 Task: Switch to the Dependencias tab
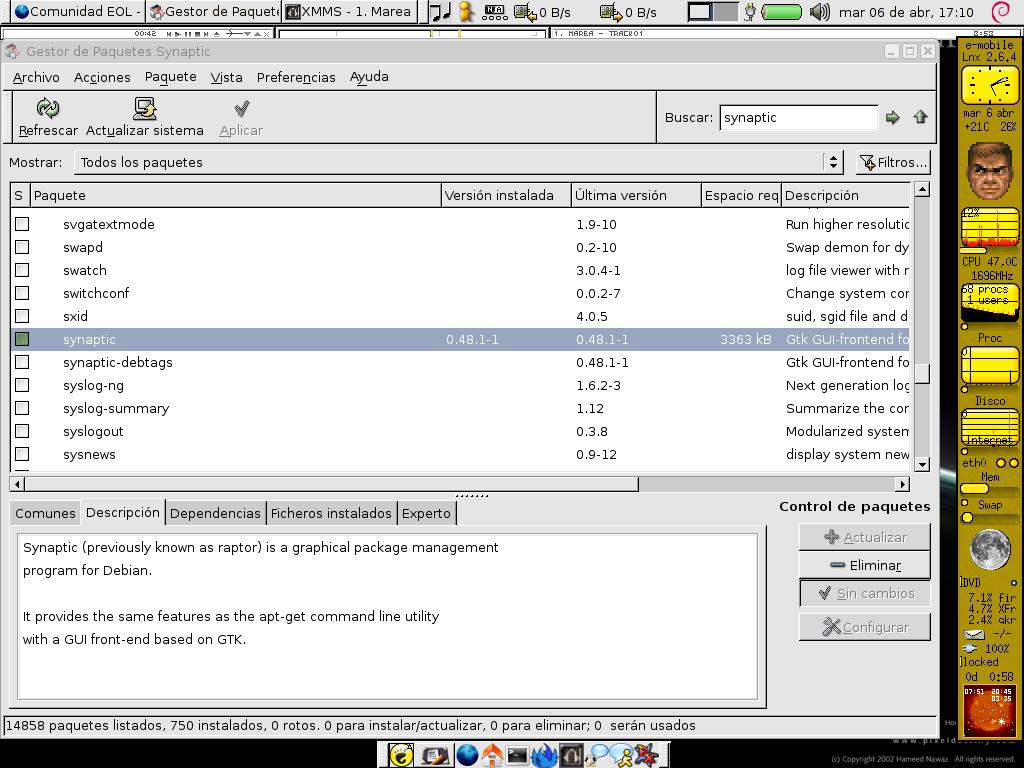215,513
